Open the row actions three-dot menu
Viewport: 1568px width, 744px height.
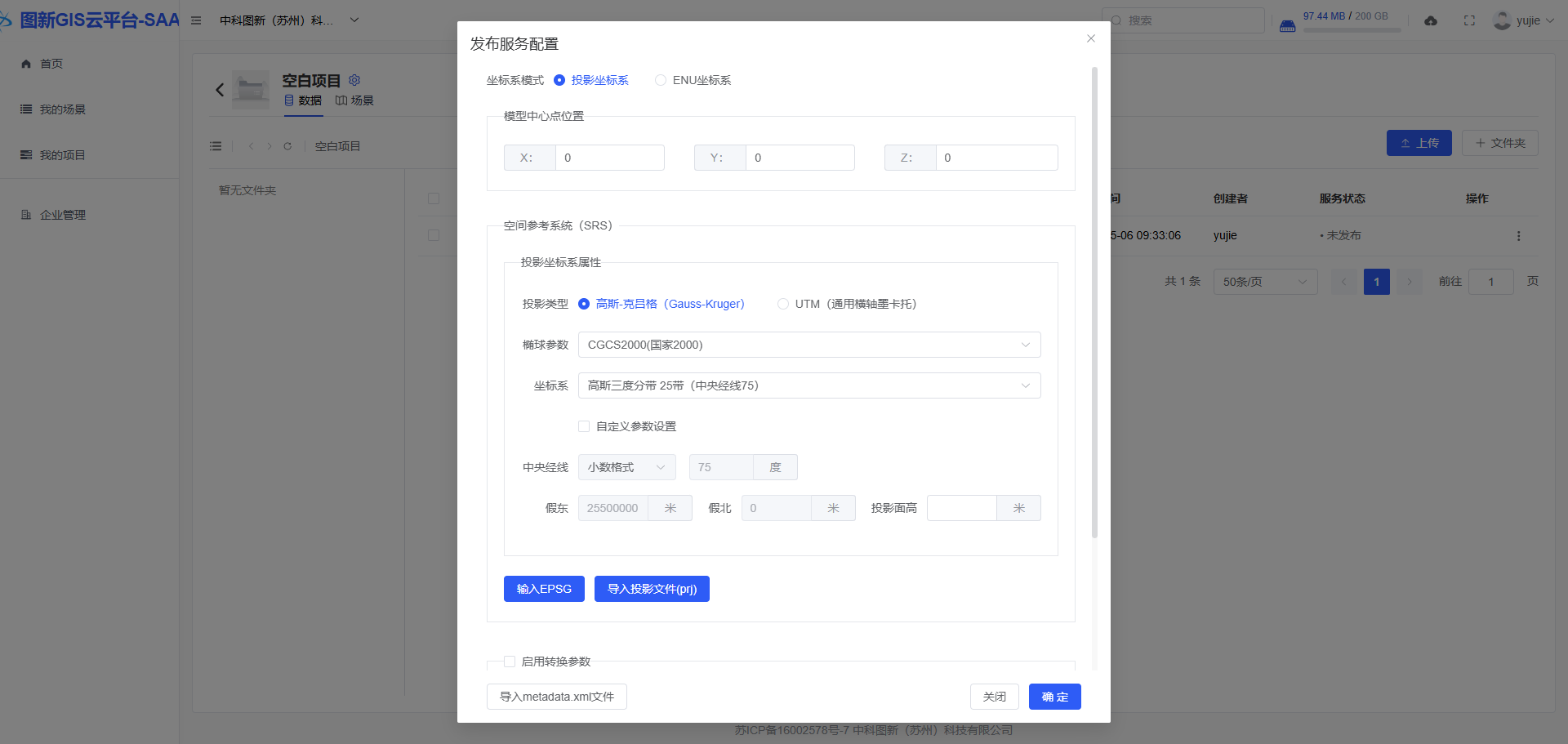click(1518, 236)
